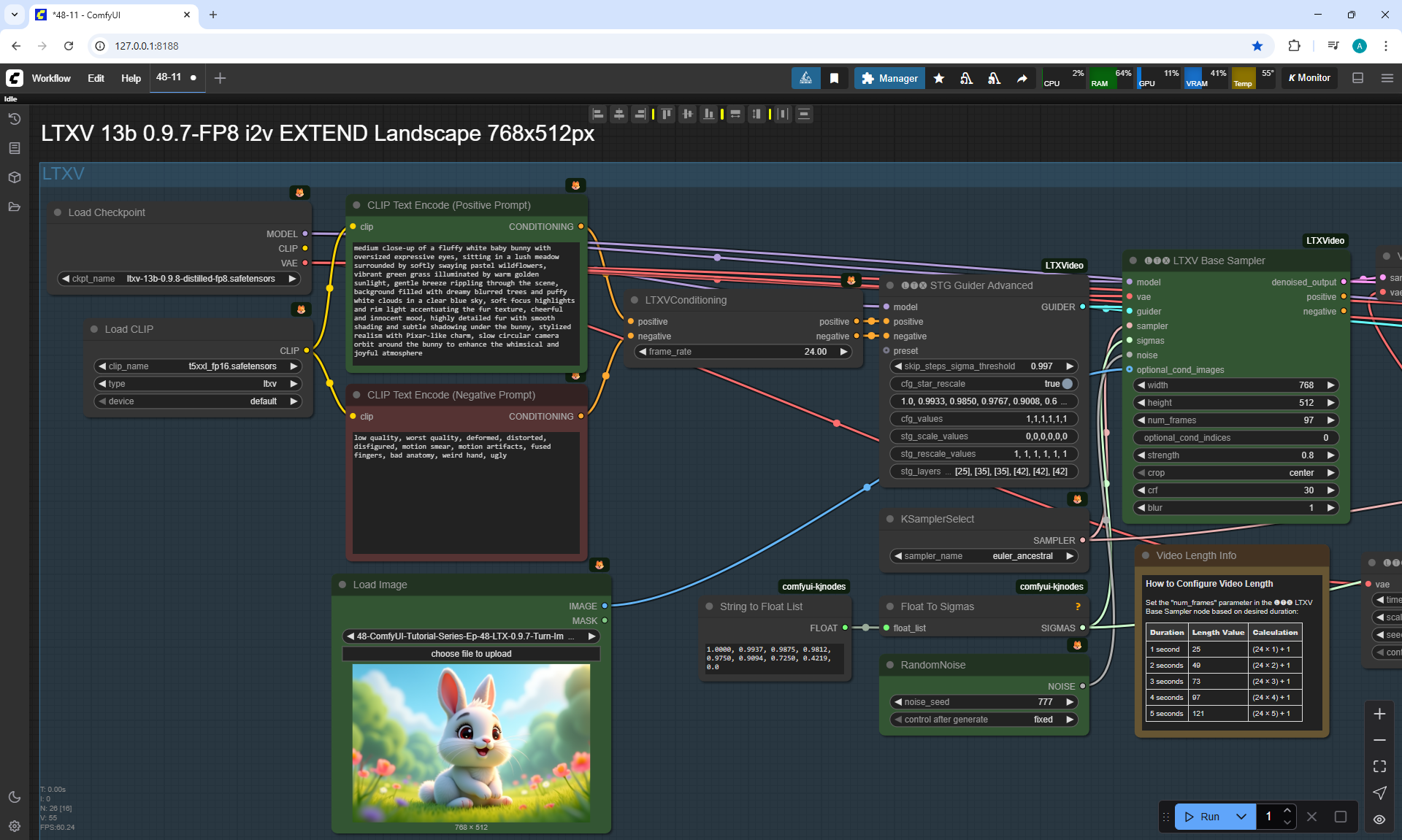Open the model library cube icon
Viewport: 1402px width, 840px height.
(14, 177)
